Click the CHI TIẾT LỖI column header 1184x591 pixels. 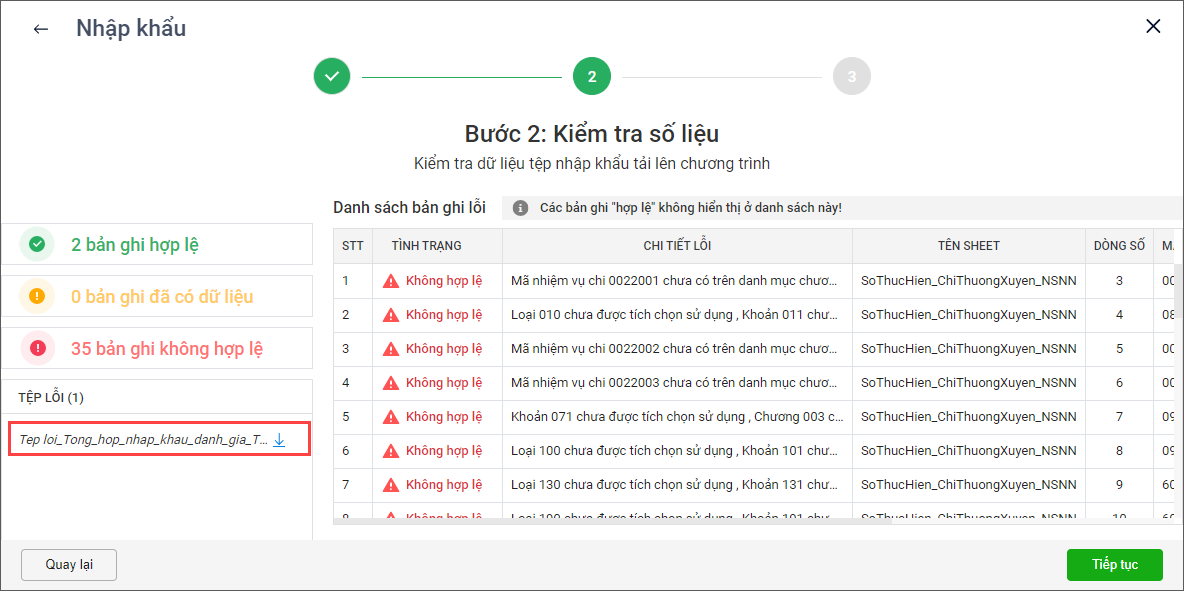(x=677, y=246)
